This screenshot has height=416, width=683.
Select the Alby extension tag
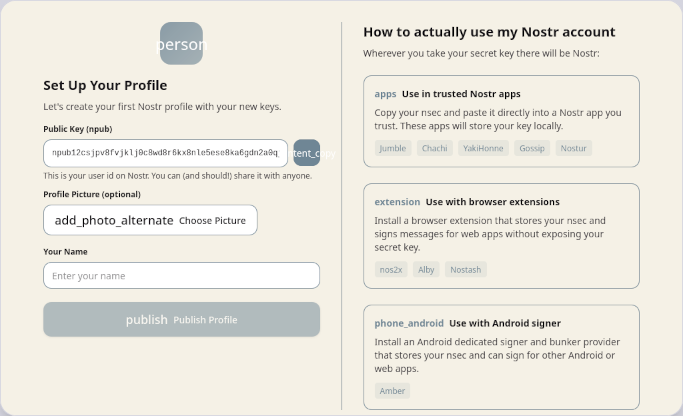point(426,270)
